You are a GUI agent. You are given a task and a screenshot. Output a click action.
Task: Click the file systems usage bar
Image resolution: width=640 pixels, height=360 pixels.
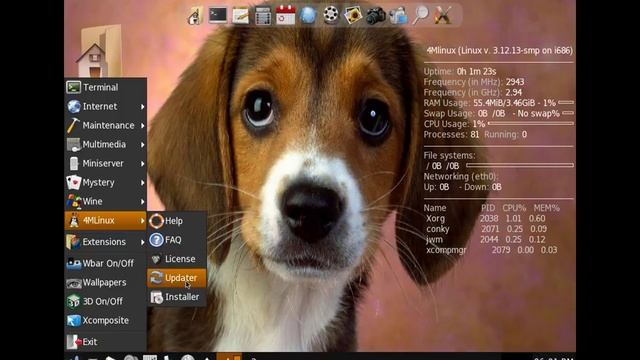520,165
